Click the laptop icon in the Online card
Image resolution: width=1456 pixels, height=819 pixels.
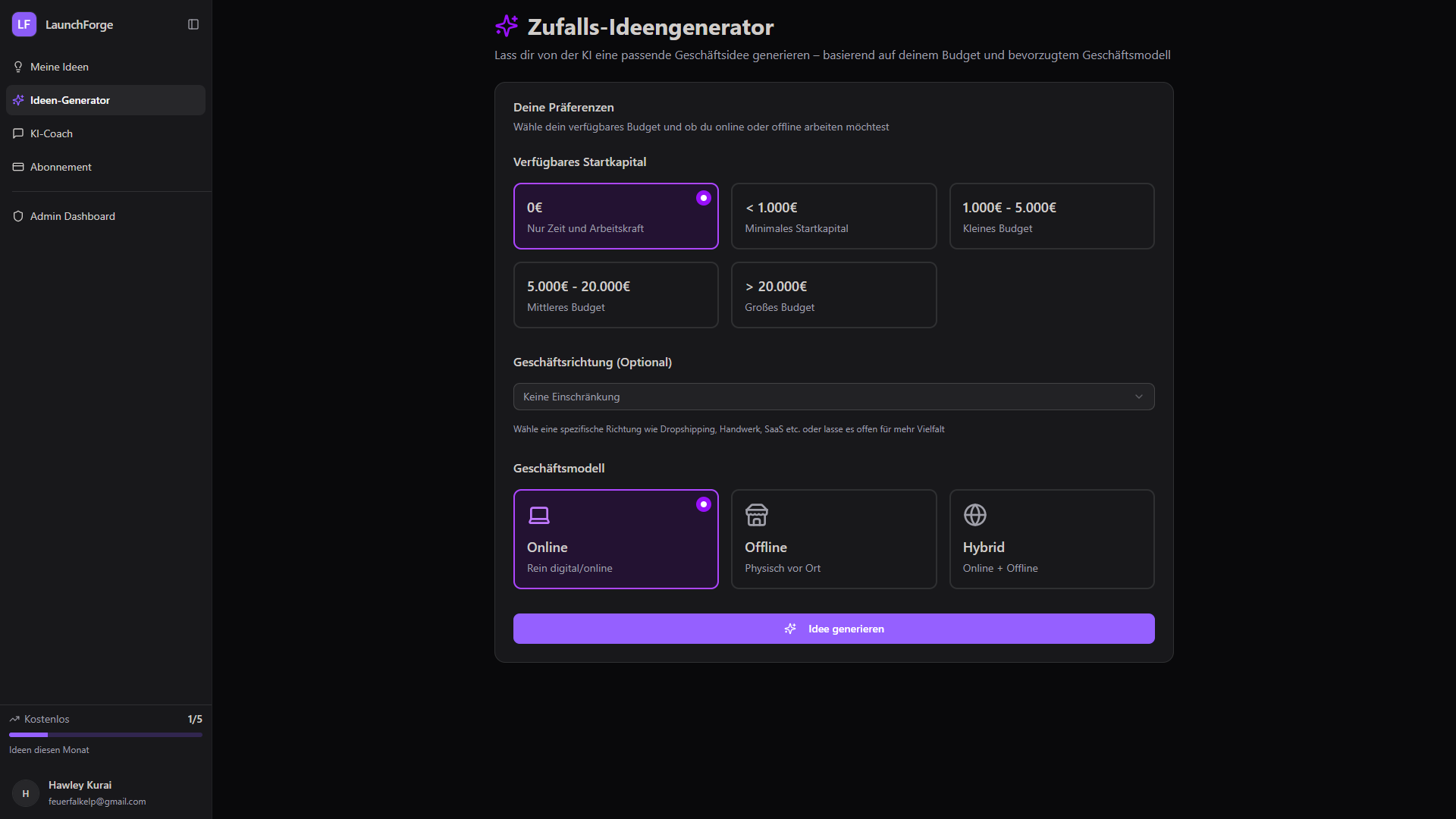point(539,516)
